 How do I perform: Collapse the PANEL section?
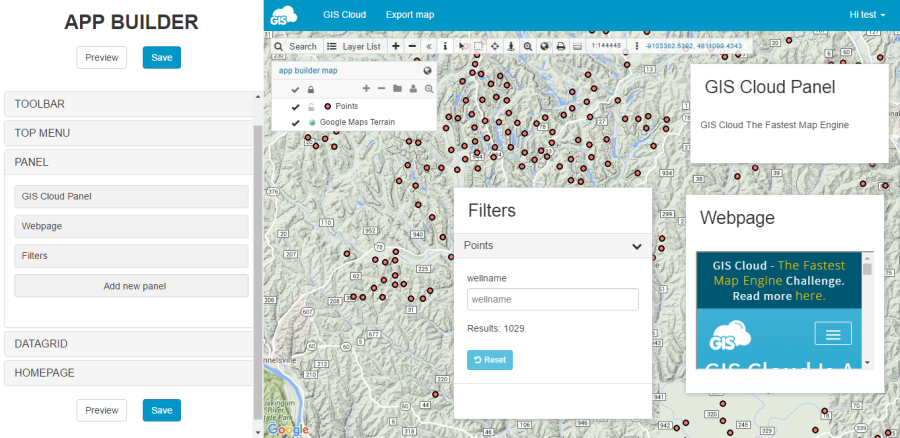129,162
